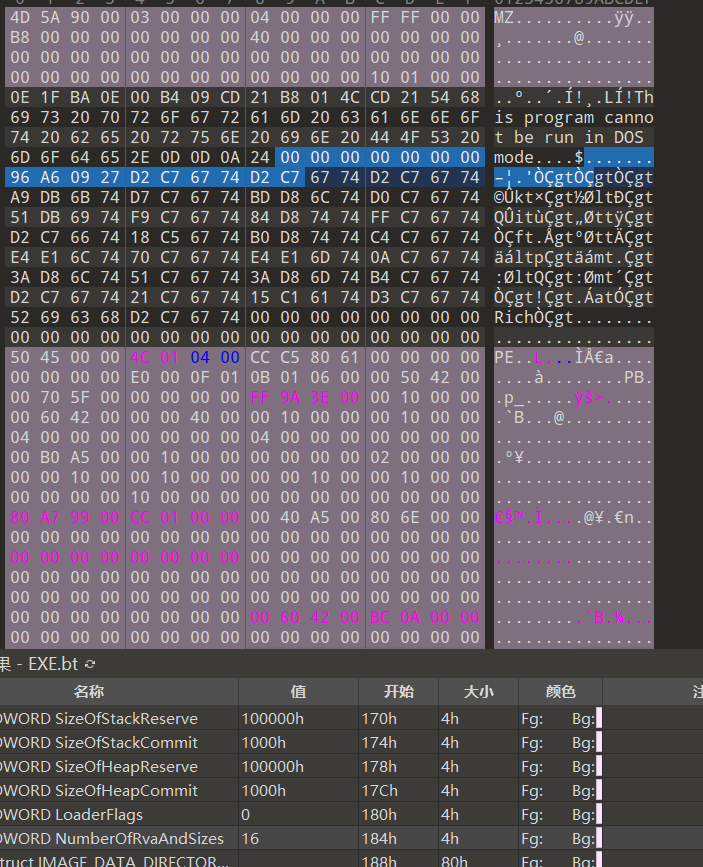Click value 0 in LoaderFlags row
The image size is (703, 867).
click(x=246, y=814)
